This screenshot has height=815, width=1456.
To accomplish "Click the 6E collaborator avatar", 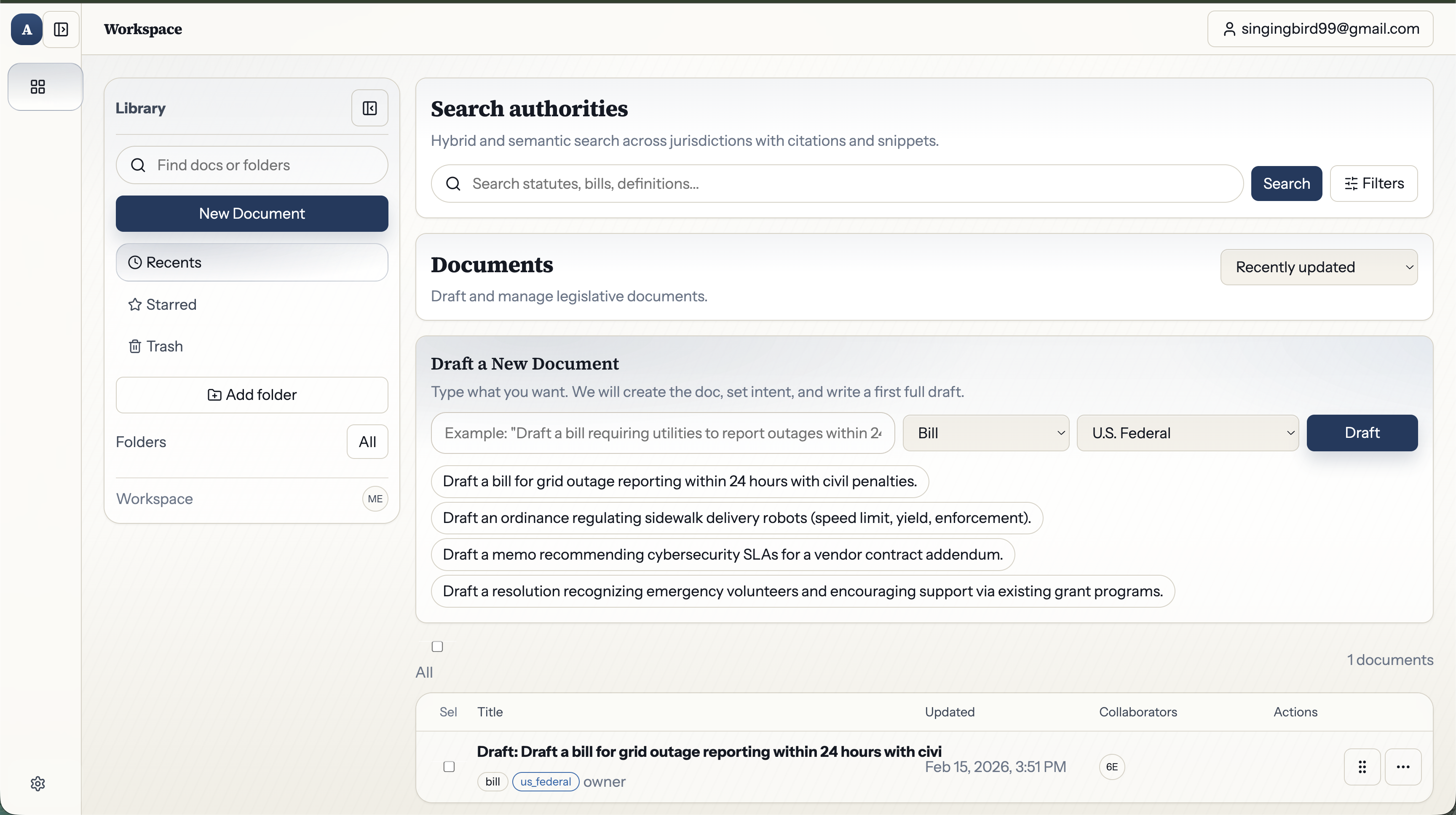I will click(1112, 767).
